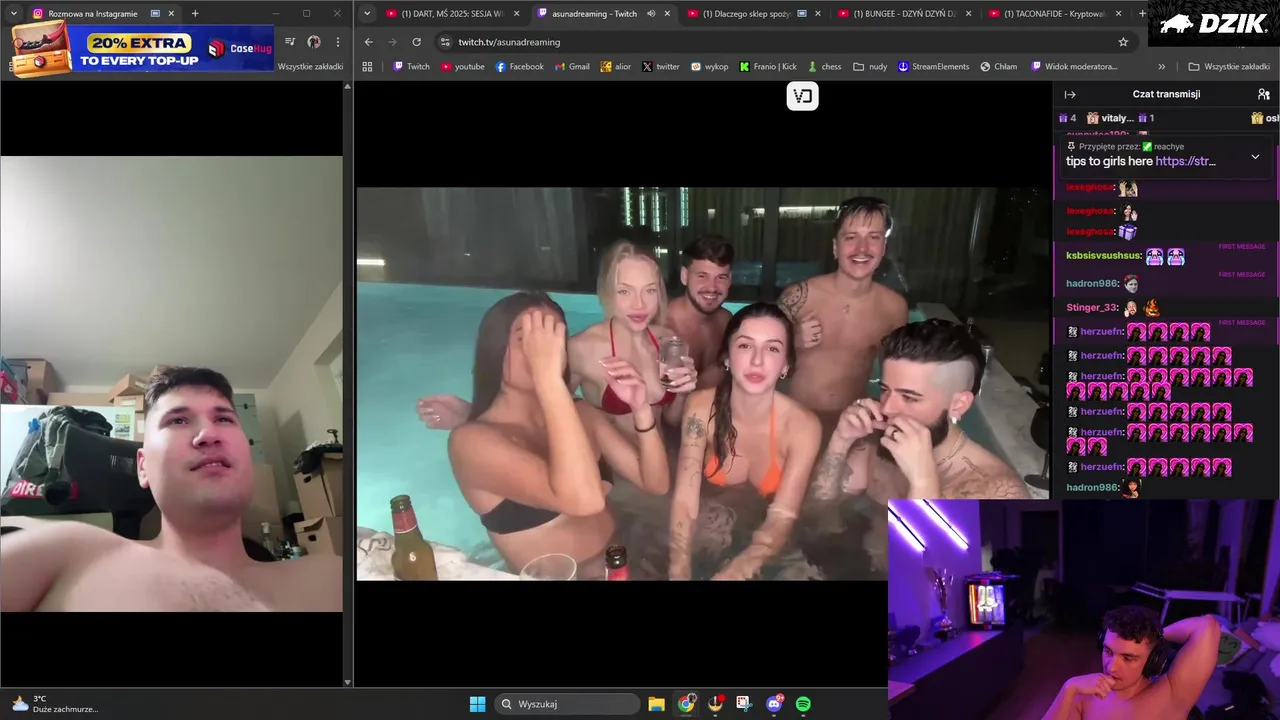Open Discord from the taskbar

point(774,704)
